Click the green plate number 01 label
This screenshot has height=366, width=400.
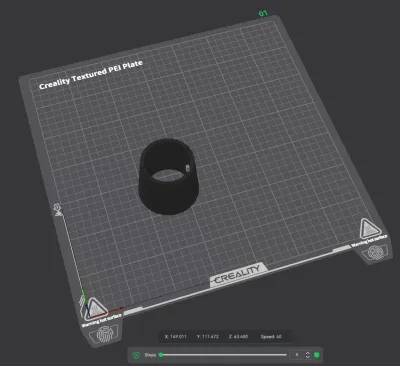263,13
